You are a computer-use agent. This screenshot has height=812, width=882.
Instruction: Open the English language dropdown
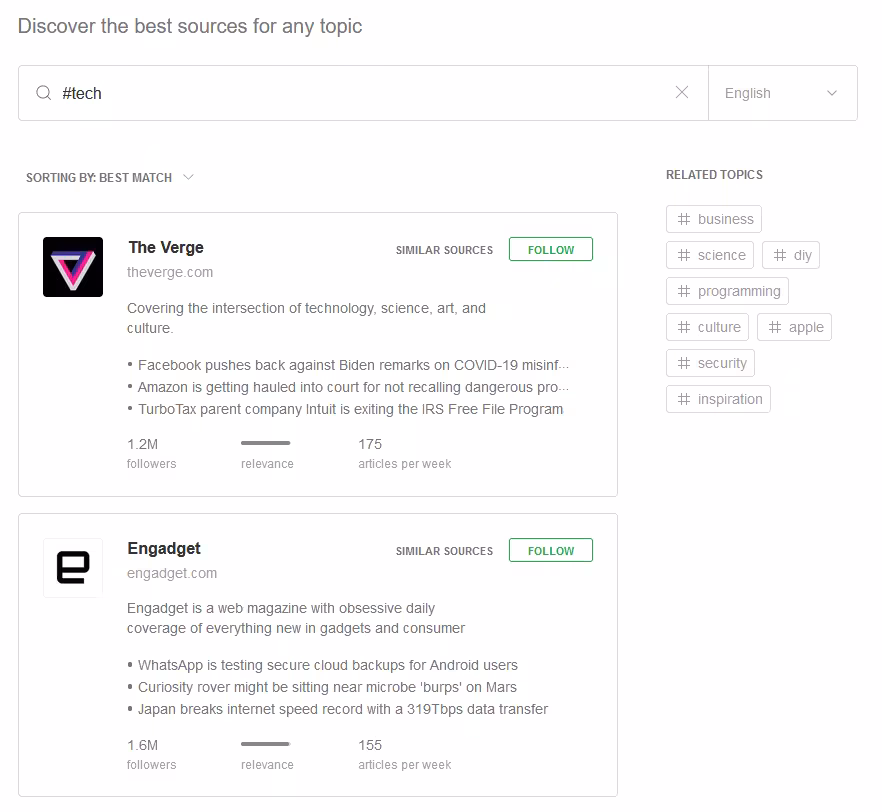pyautogui.click(x=782, y=93)
